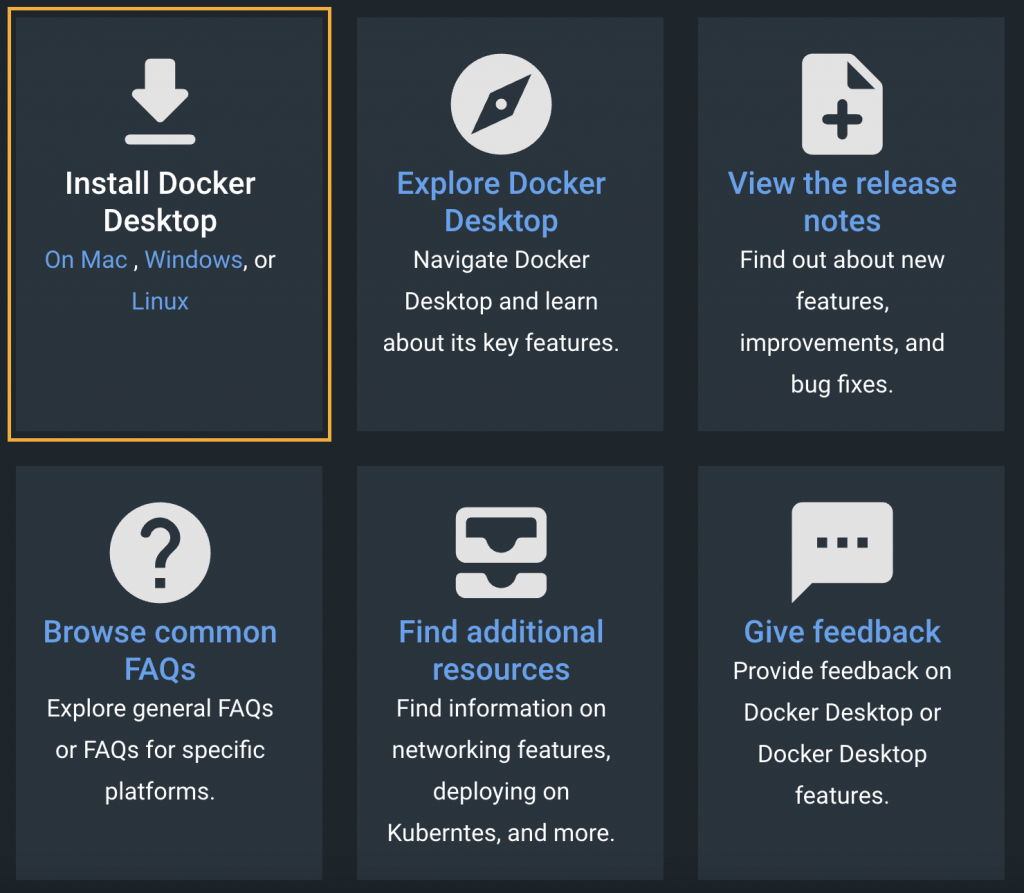Click the compass icon for Explore Docker Desktop
The width and height of the screenshot is (1024, 893).
(501, 104)
